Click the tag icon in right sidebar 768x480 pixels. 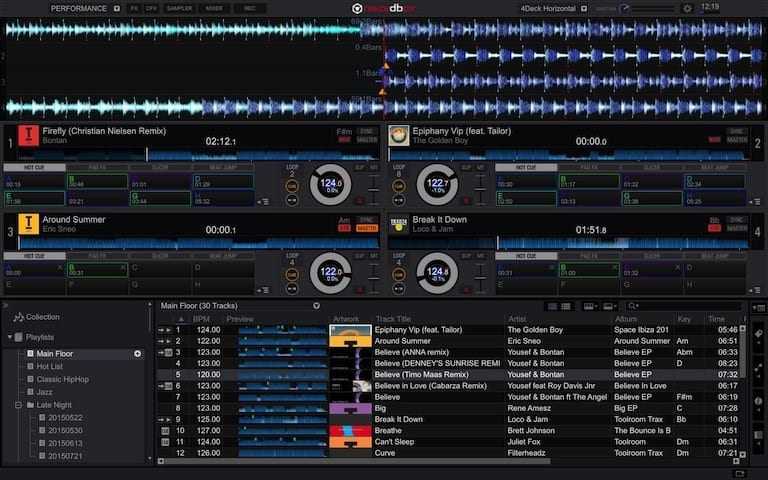click(x=759, y=334)
